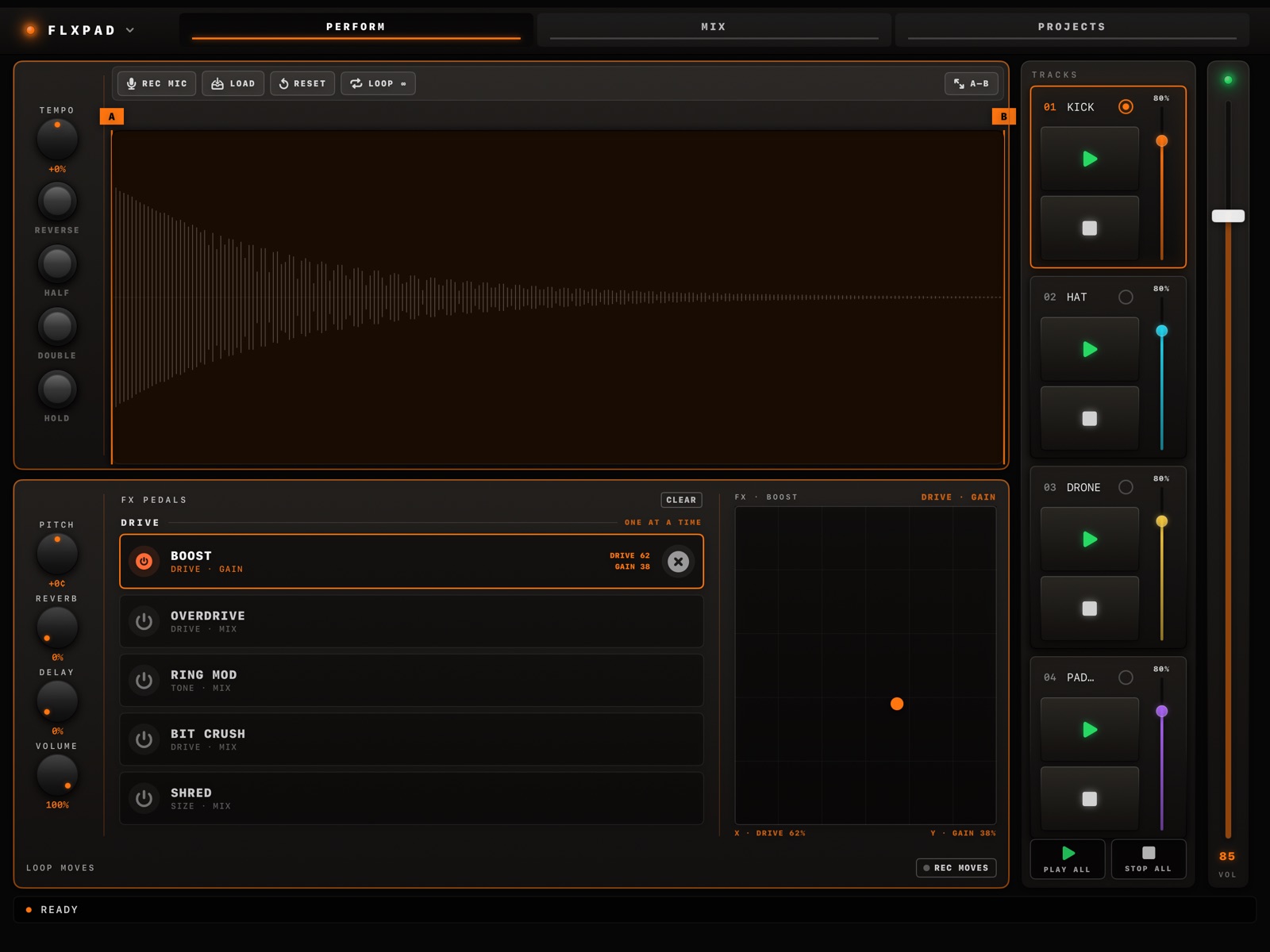Click the waveform display
The width and height of the screenshot is (1270, 952).
[558, 297]
